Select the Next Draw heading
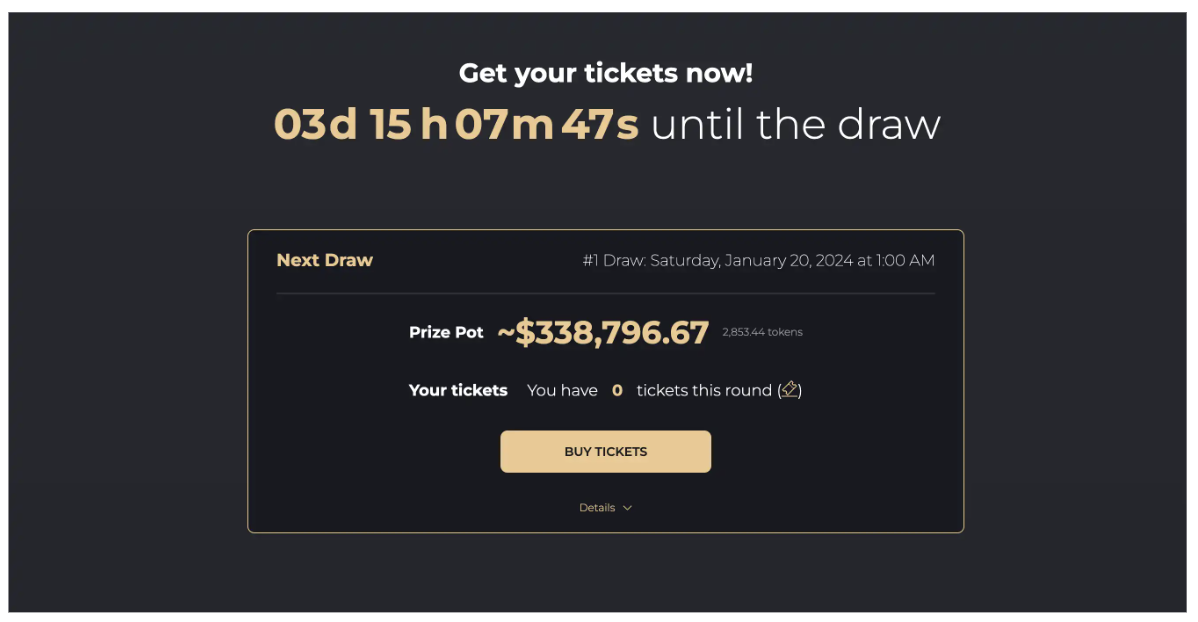 pos(325,260)
